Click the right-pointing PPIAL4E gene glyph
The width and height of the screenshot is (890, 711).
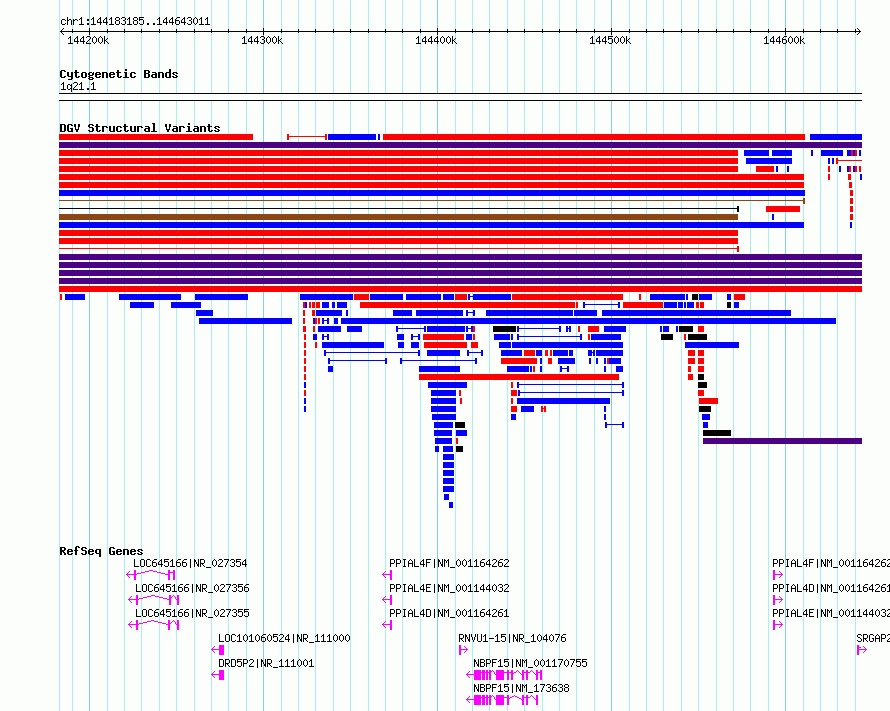coord(778,625)
